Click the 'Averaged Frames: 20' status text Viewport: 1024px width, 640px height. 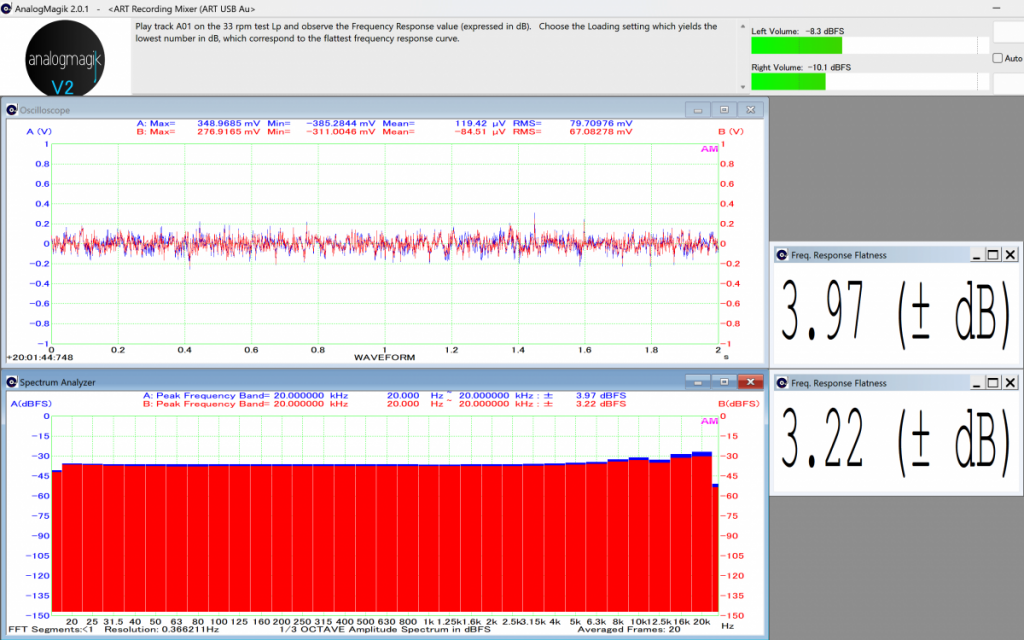coord(629,630)
